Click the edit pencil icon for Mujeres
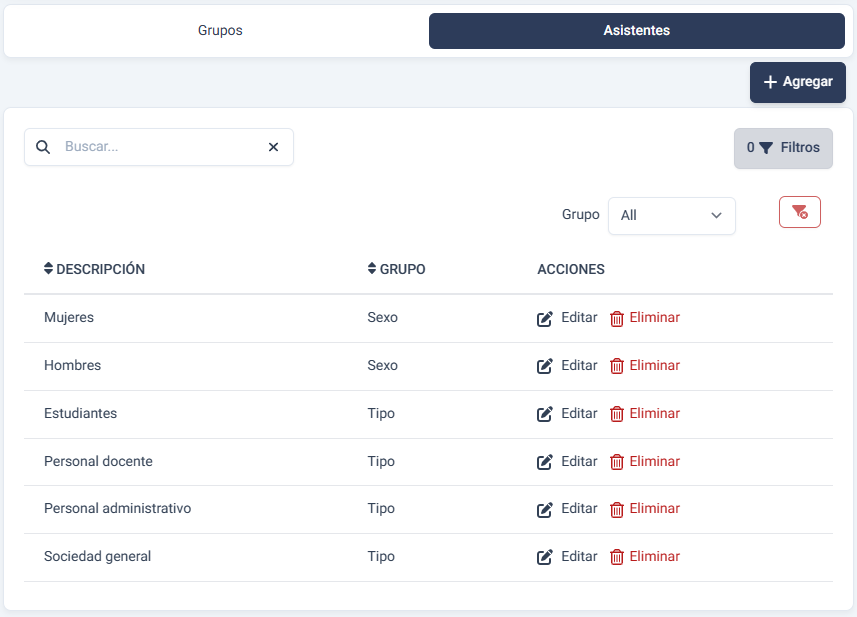The width and height of the screenshot is (857, 617). pos(545,319)
